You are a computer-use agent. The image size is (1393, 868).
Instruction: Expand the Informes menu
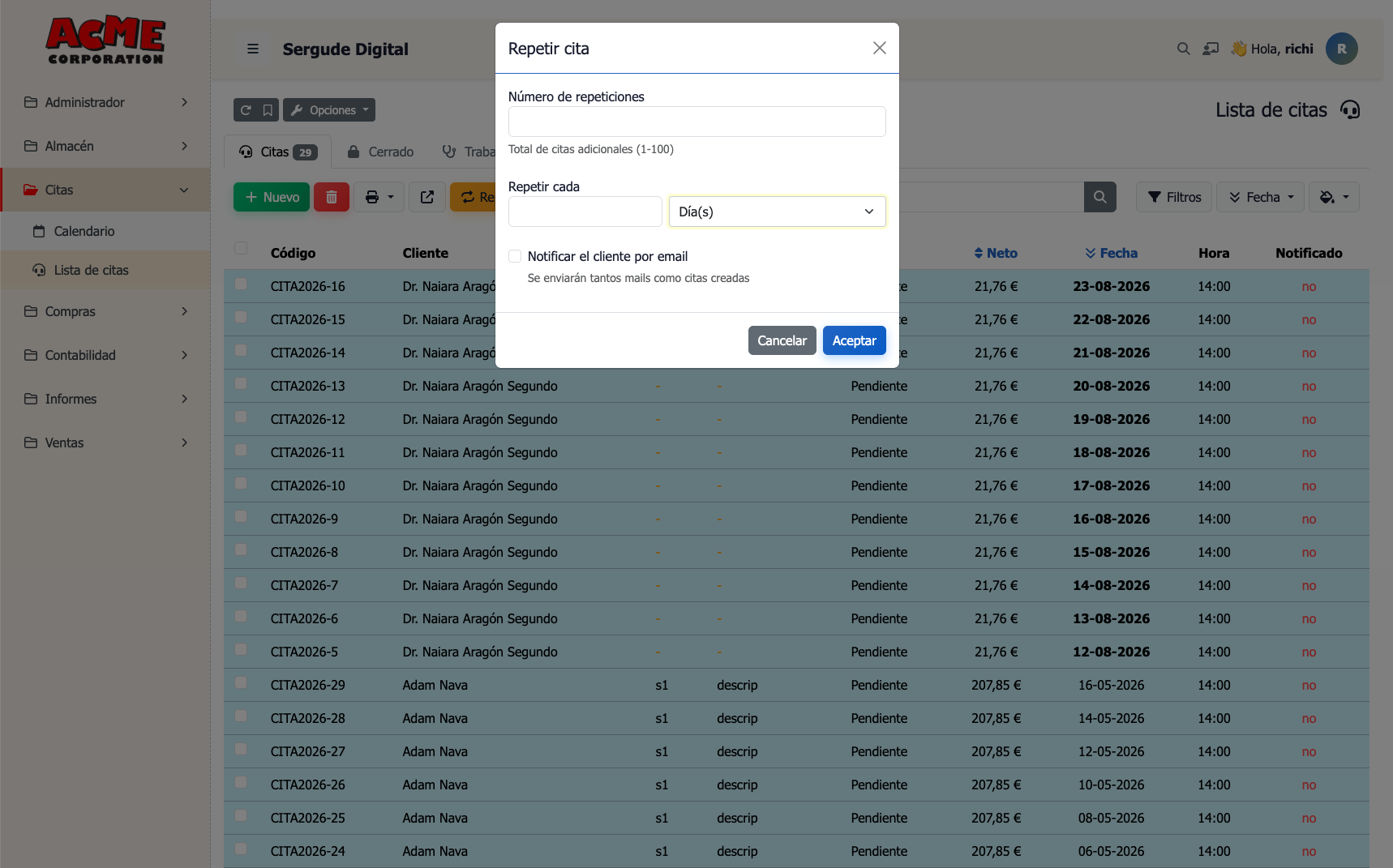[105, 399]
